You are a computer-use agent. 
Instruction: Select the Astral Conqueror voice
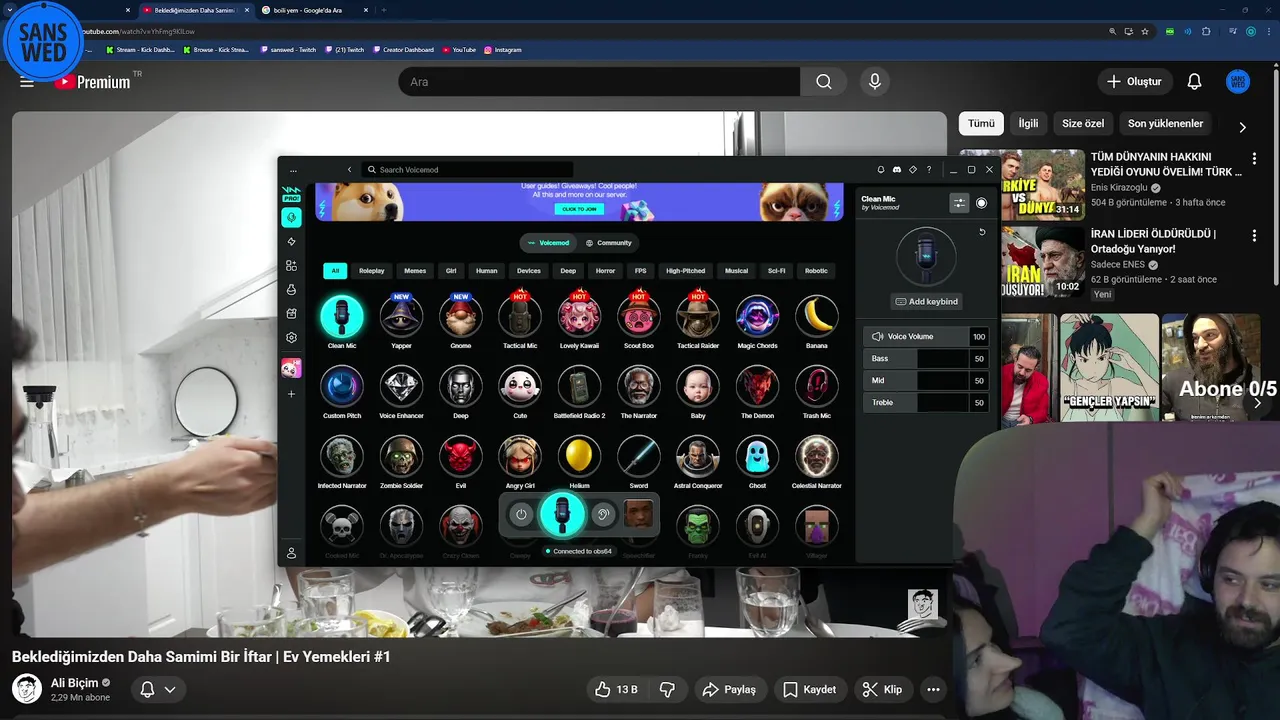tap(698, 457)
